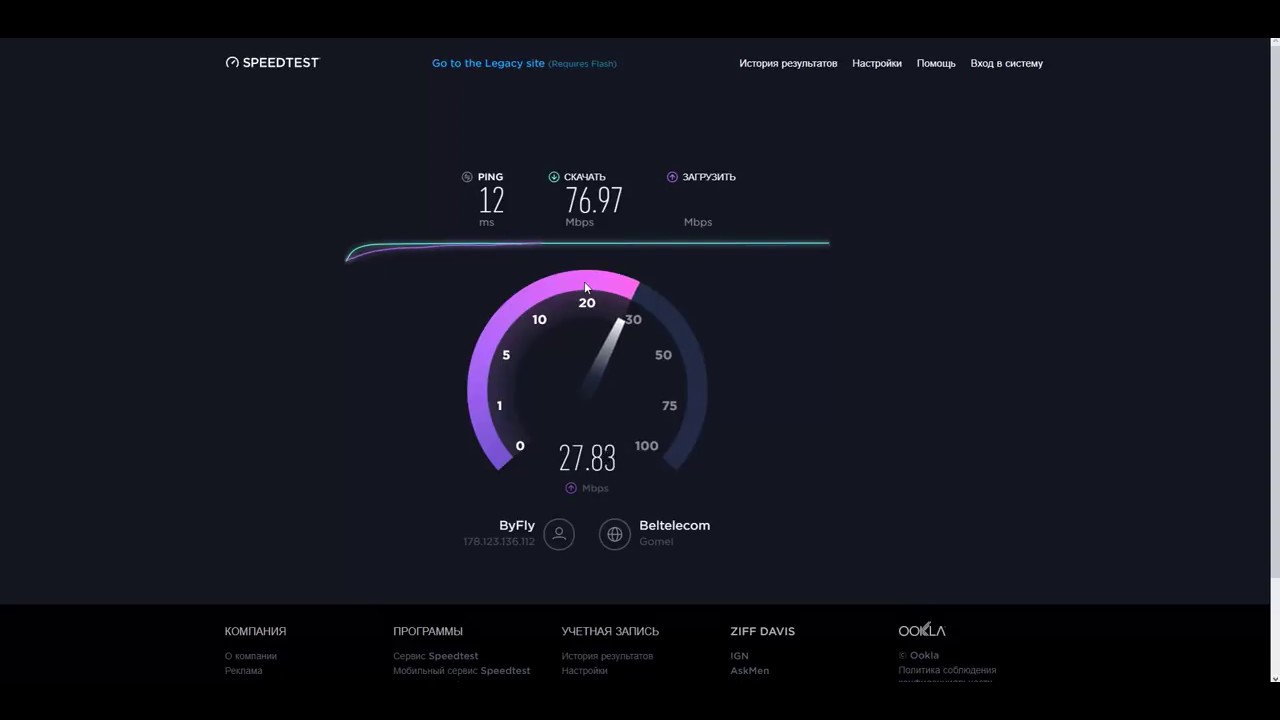Click the 76.97 download speed value

pos(594,200)
